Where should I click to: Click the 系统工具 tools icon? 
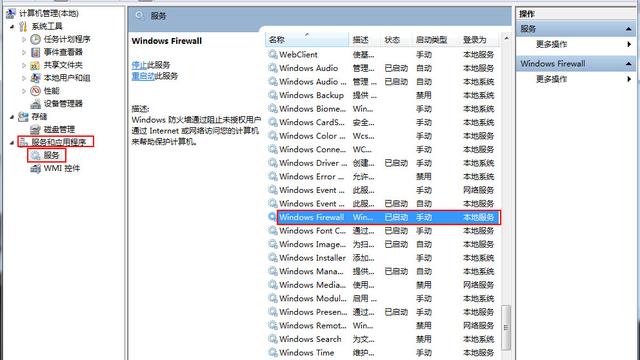coord(23,27)
